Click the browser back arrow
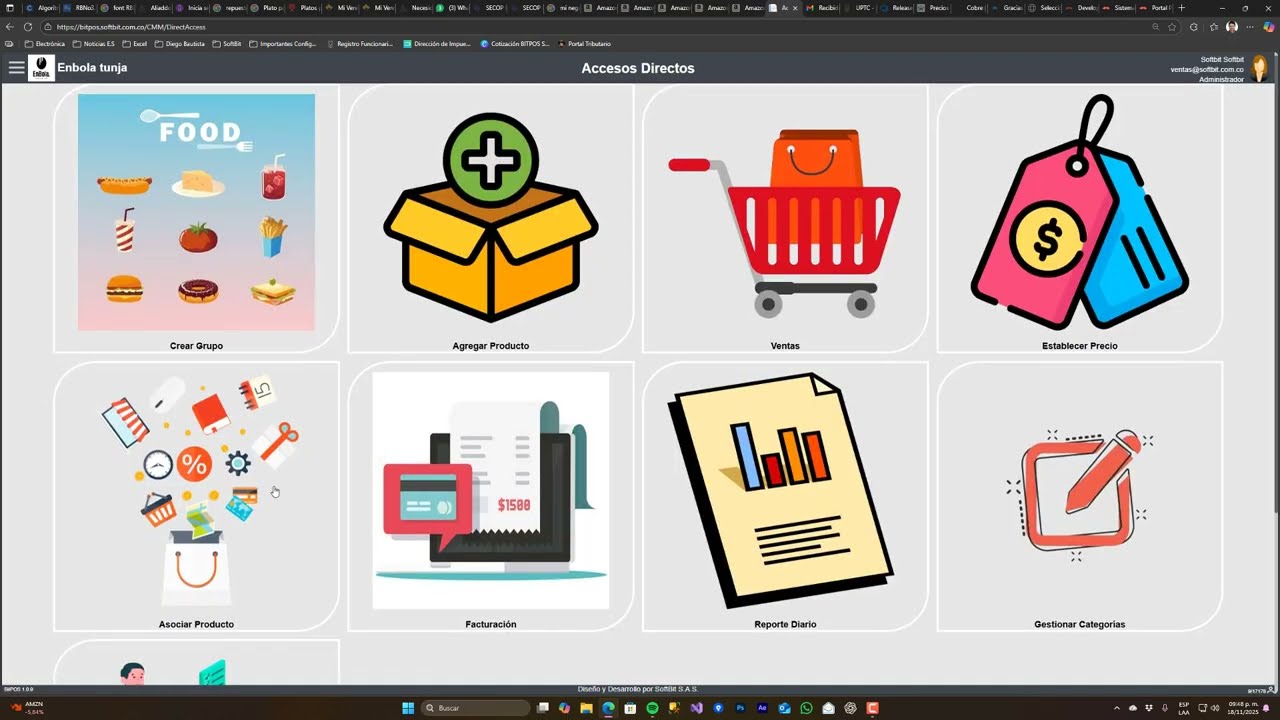Image resolution: width=1280 pixels, height=720 pixels. tap(10, 27)
